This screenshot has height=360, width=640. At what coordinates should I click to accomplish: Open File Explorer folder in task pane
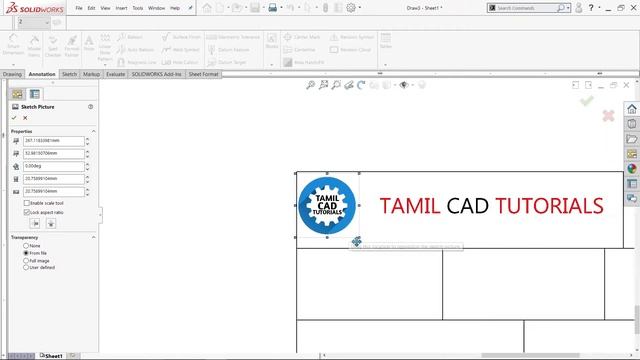coord(632,139)
